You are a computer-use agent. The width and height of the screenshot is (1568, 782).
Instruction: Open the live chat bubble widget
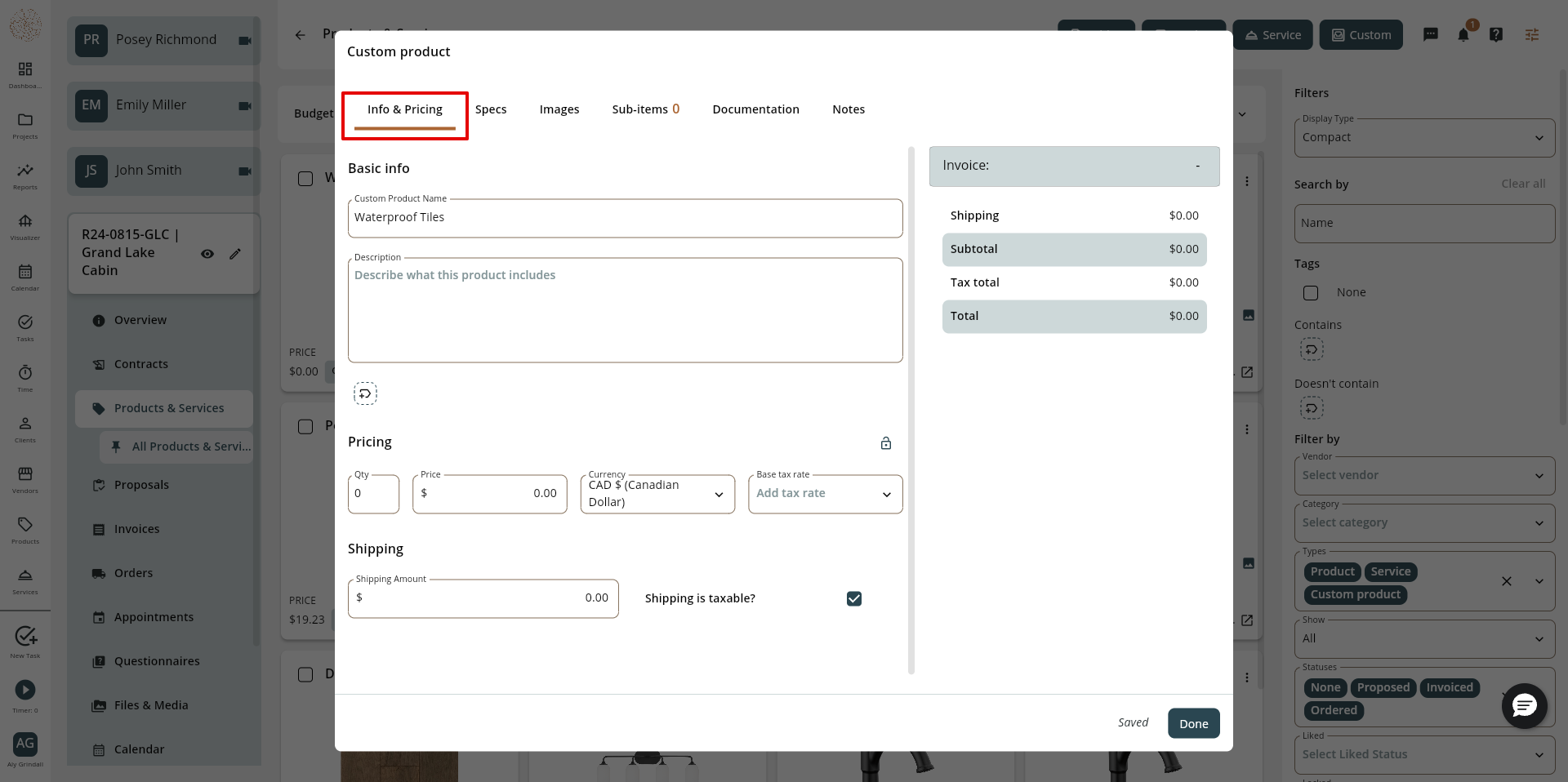1525,706
